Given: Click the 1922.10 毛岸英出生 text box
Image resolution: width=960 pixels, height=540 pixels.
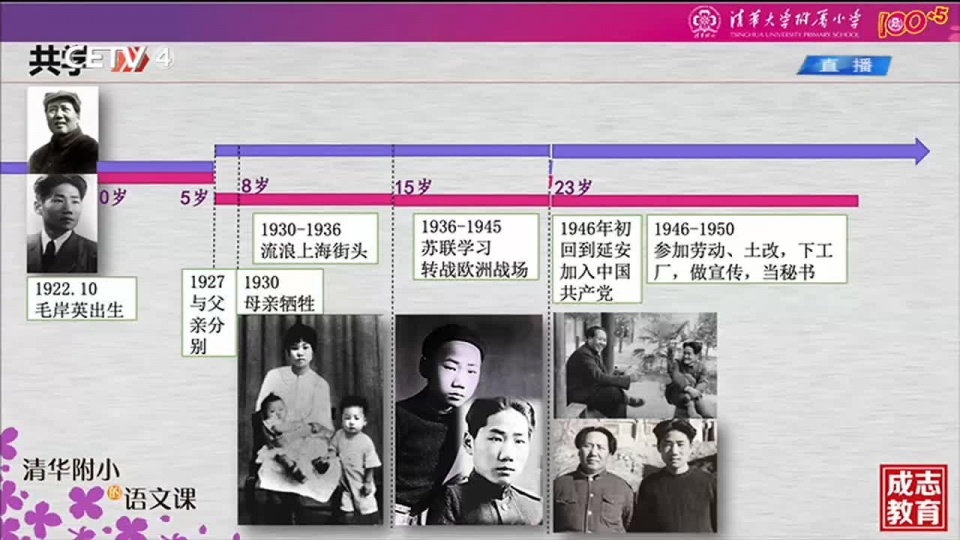Looking at the screenshot, I should [x=81, y=298].
